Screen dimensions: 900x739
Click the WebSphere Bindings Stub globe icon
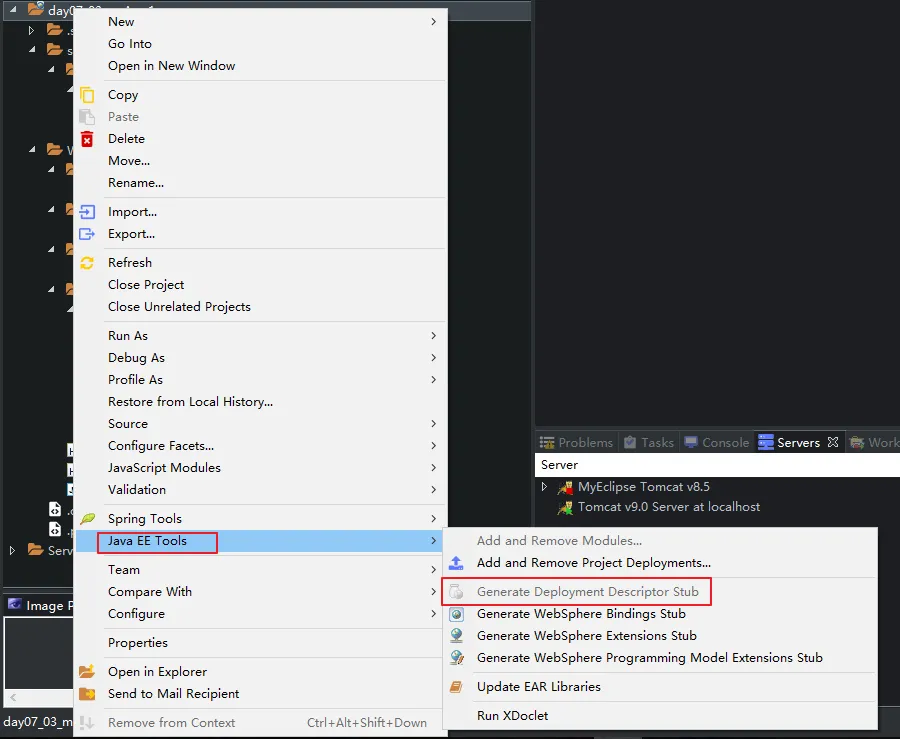456,614
